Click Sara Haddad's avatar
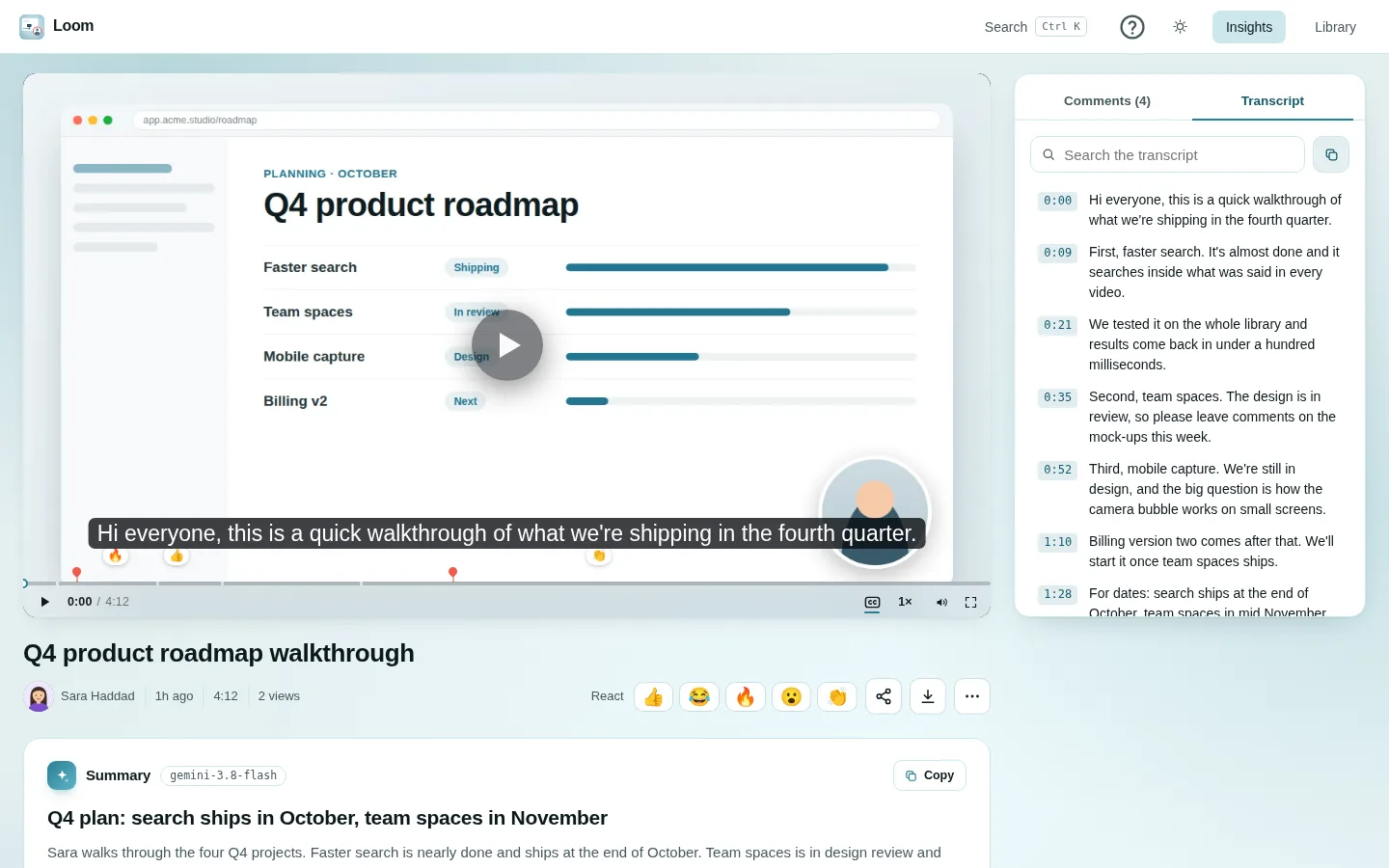Viewport: 1389px width, 868px height. (x=39, y=696)
